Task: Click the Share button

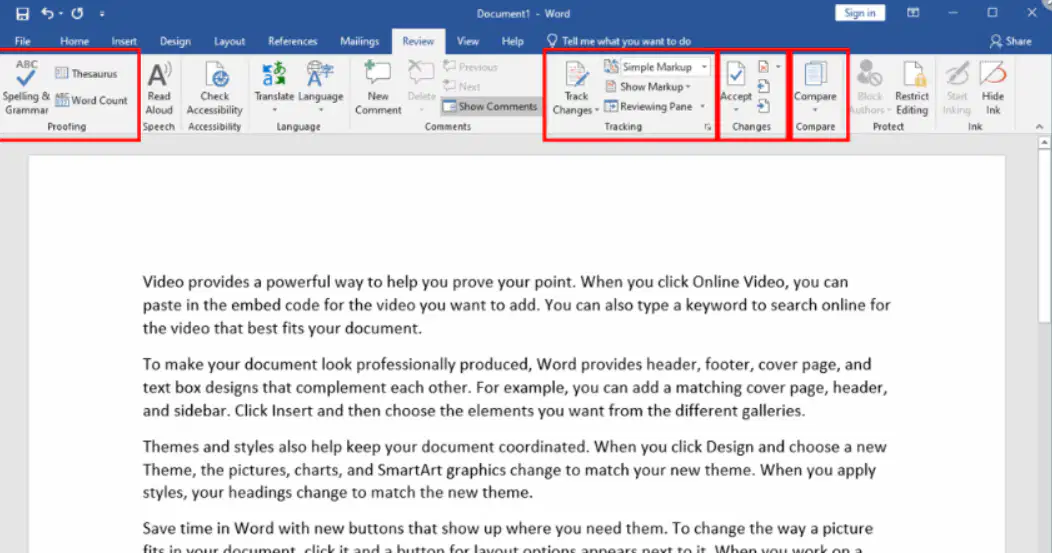Action: point(1010,41)
